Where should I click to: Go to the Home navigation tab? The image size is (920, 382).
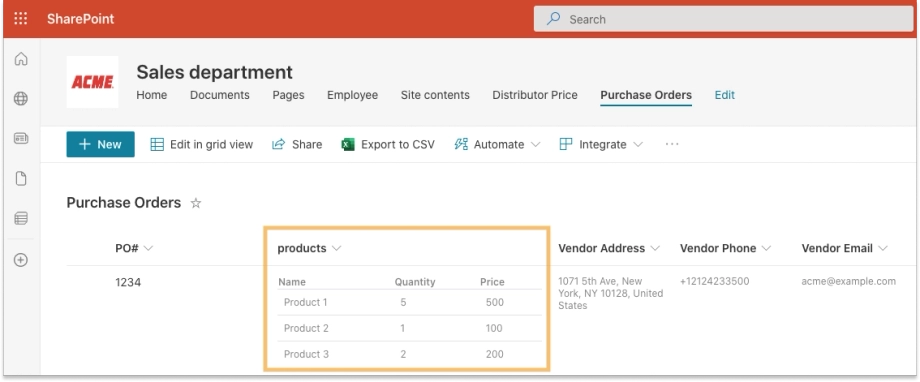[151, 95]
